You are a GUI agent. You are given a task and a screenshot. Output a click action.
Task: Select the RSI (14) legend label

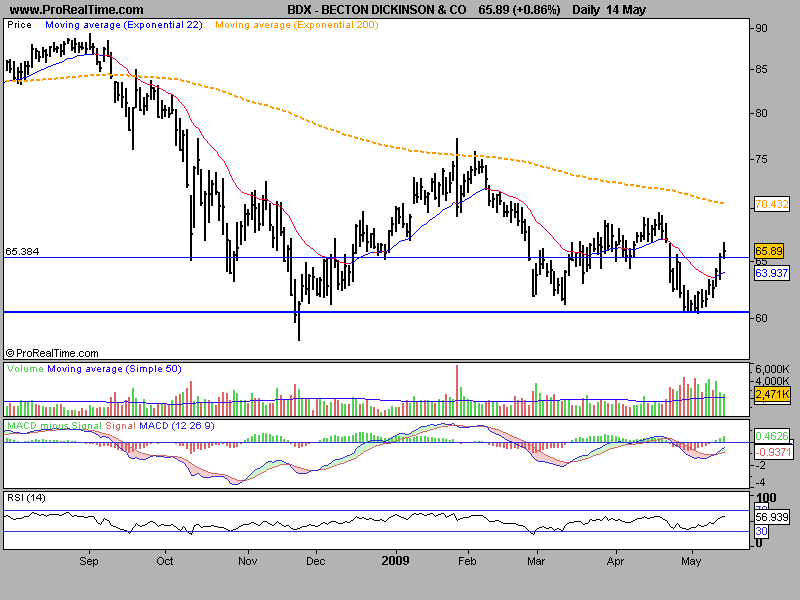pyautogui.click(x=26, y=498)
